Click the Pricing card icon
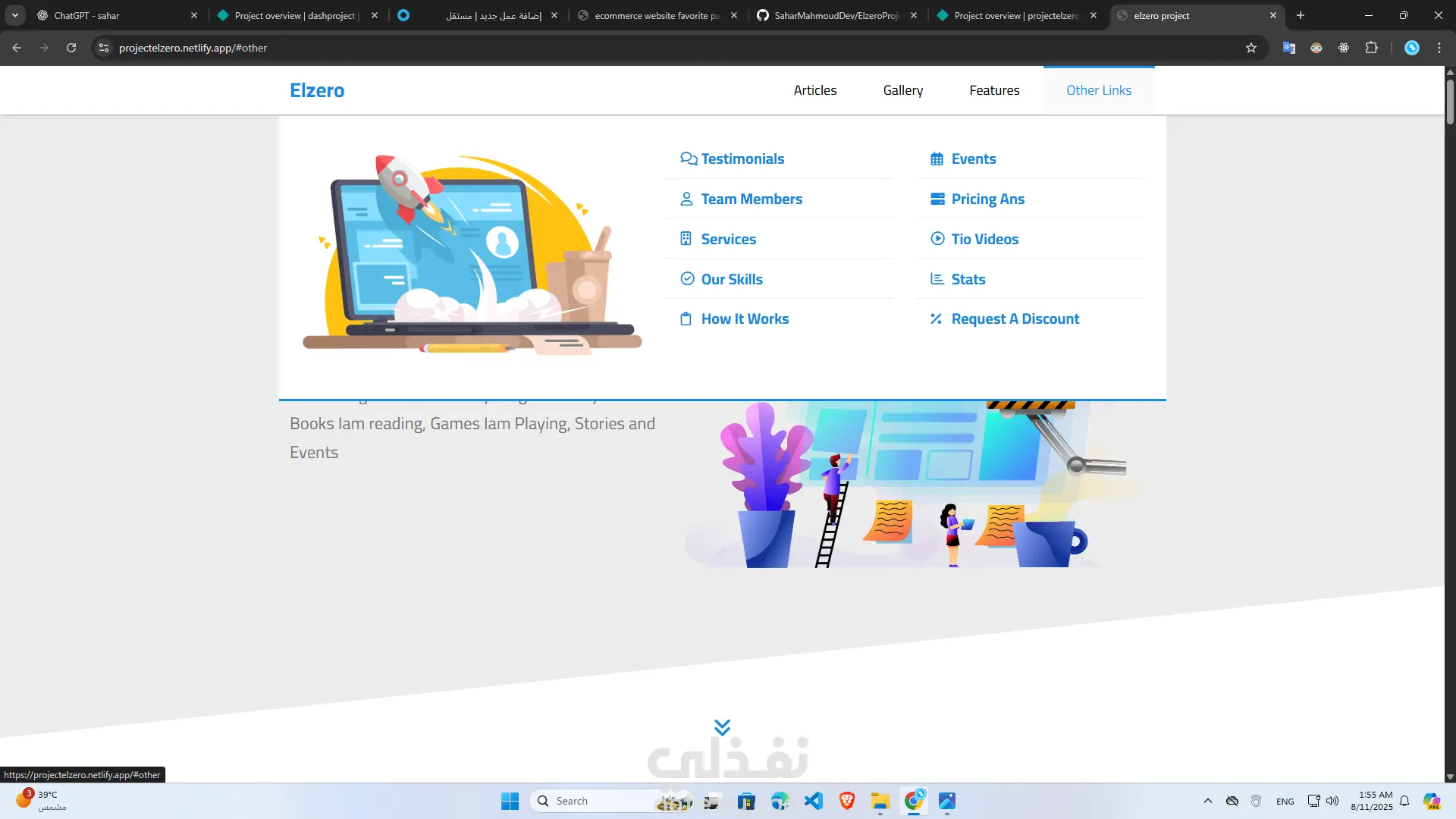Image resolution: width=1456 pixels, height=819 pixels. point(937,199)
